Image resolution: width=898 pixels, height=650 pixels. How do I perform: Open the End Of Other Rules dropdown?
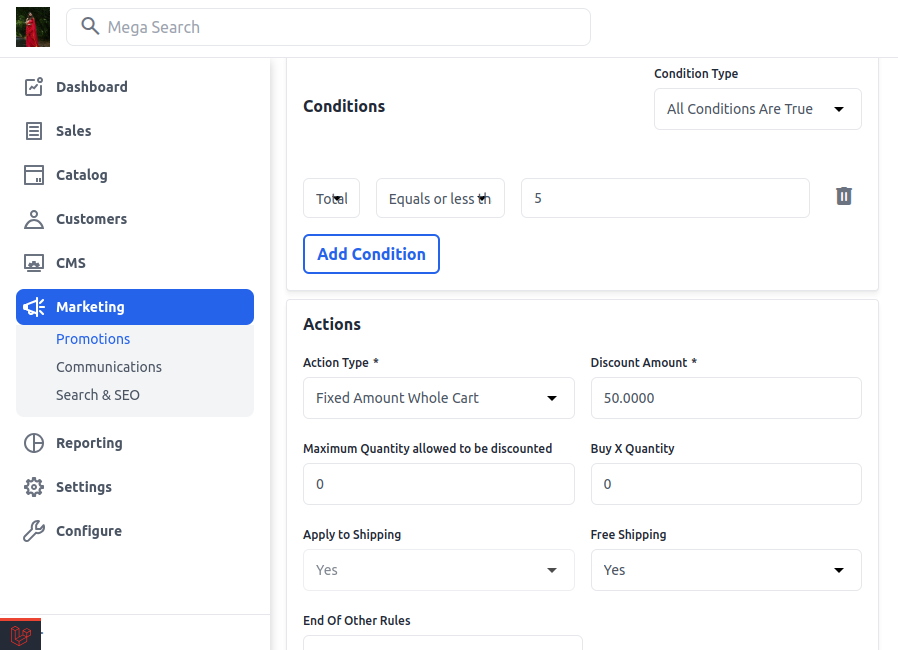click(x=443, y=643)
